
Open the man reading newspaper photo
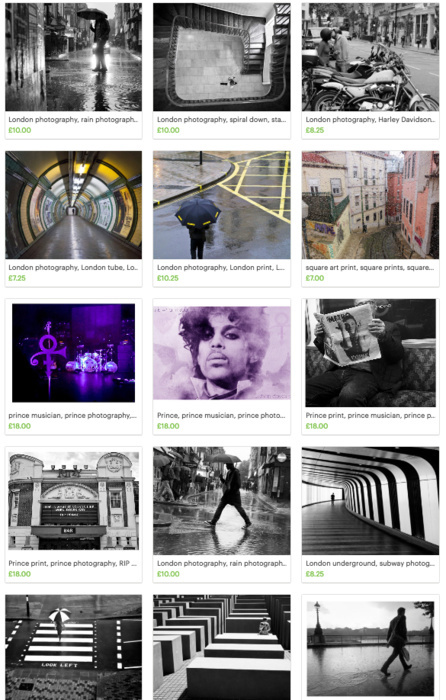[370, 353]
